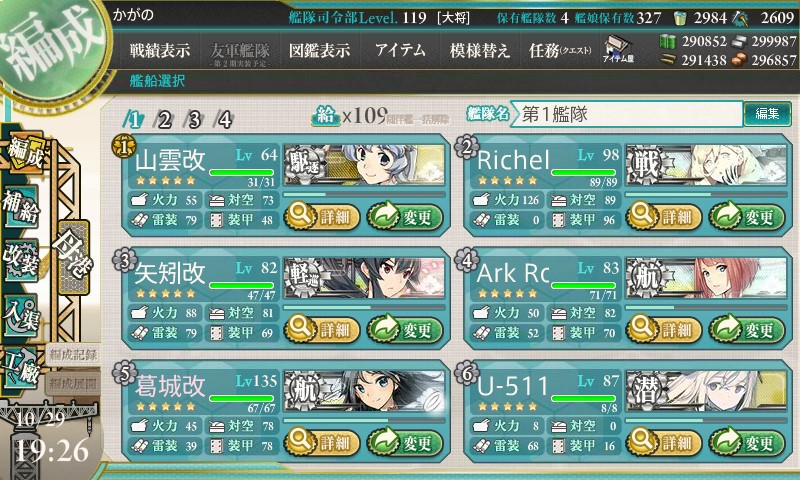
Task: Open 戦績表示 menu item
Action: pyautogui.click(x=160, y=50)
